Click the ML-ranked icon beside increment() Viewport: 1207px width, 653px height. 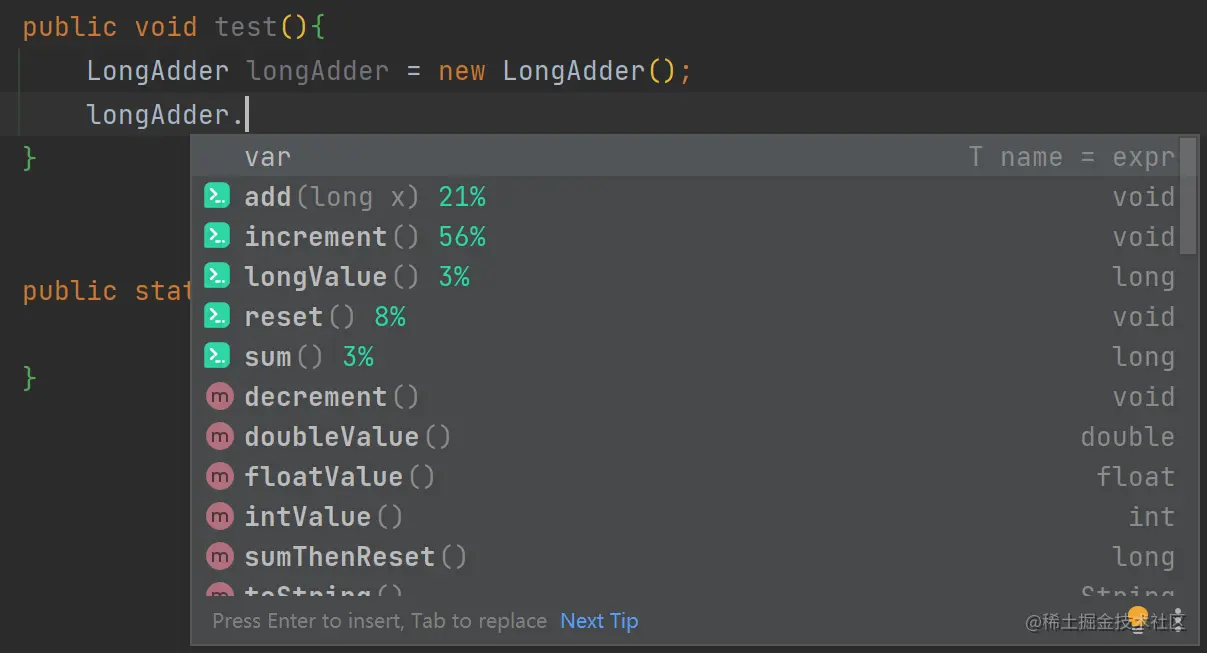click(x=217, y=236)
